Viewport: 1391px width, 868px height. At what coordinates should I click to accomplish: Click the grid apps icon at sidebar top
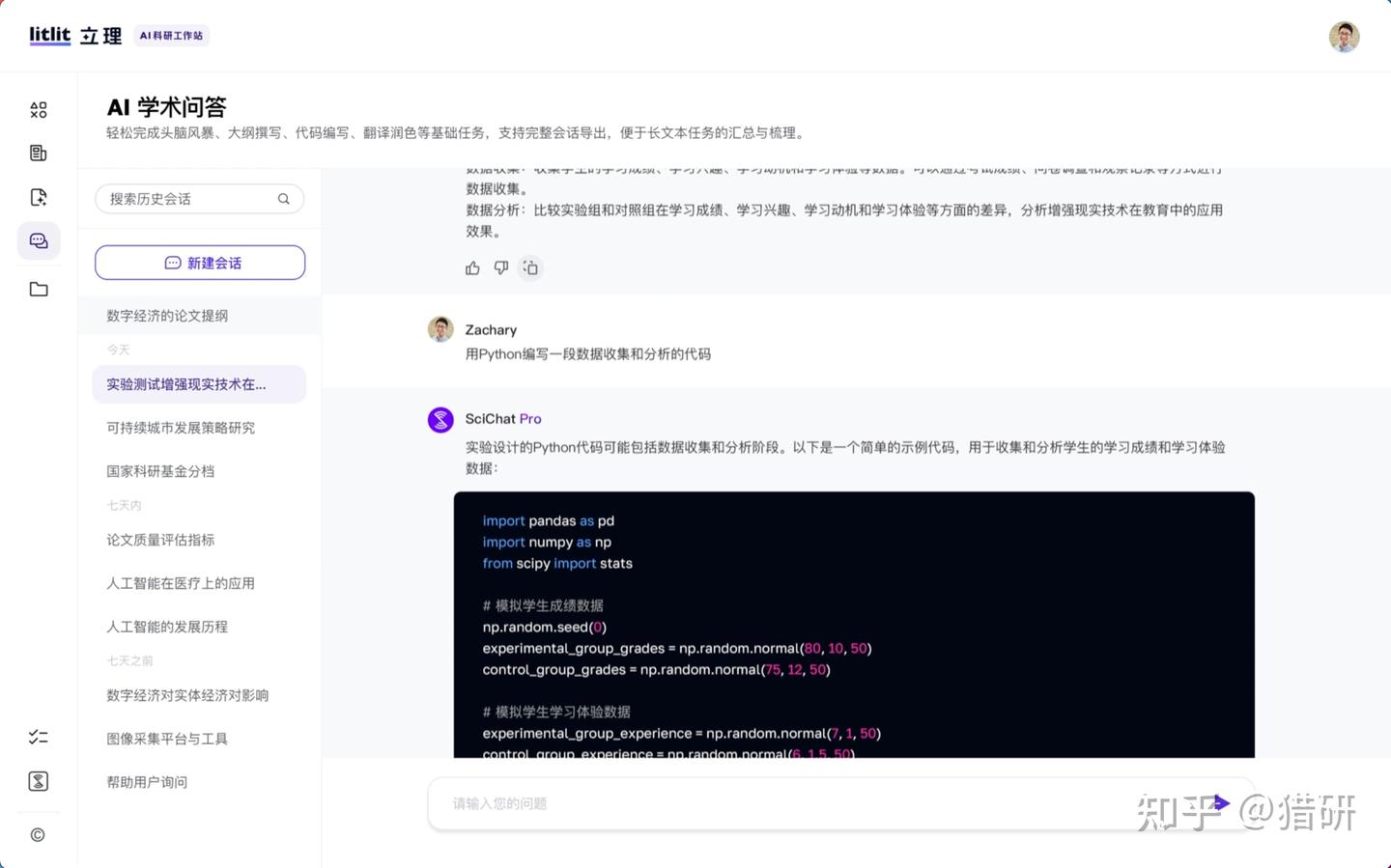tap(39, 109)
